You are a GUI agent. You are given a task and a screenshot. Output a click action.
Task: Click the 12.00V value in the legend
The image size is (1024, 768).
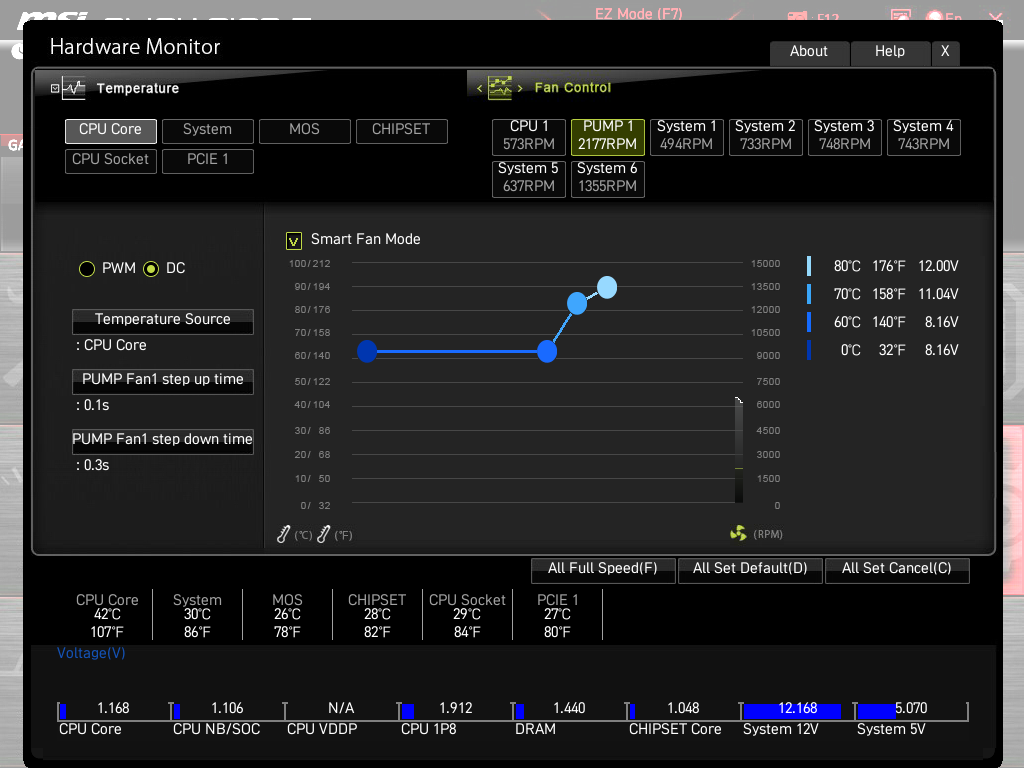938,266
